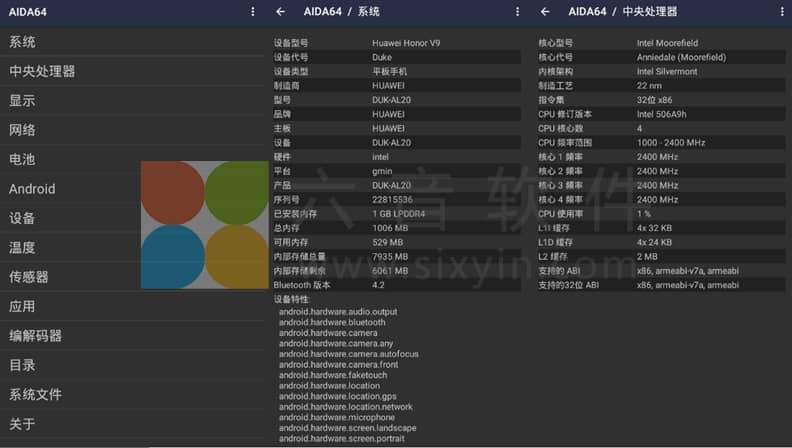
Task: Open the 中央处理器 menu entry
Action: tap(132, 71)
